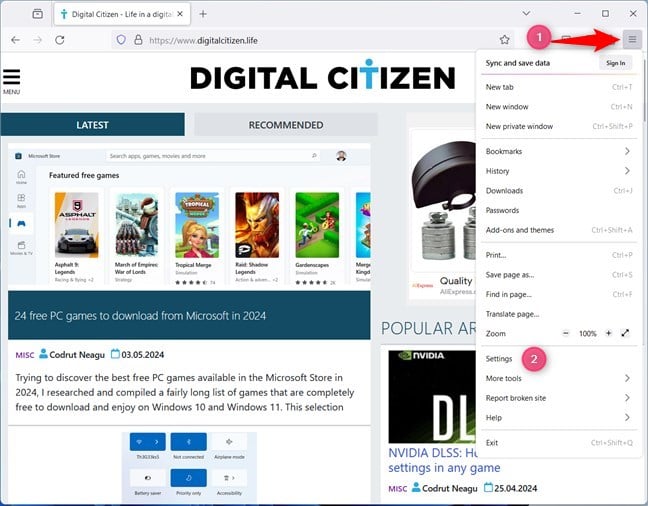648x506 pixels.
Task: Open Add-ons and themes
Action: [x=559, y=230]
